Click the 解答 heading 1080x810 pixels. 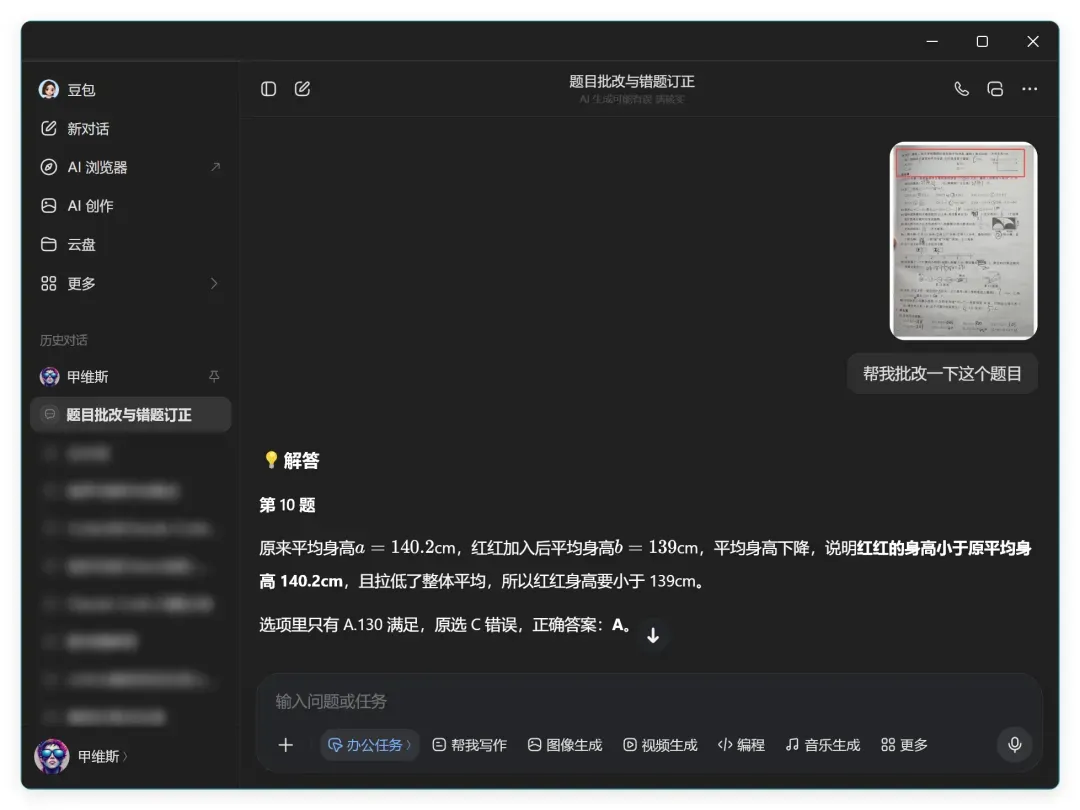(301, 461)
